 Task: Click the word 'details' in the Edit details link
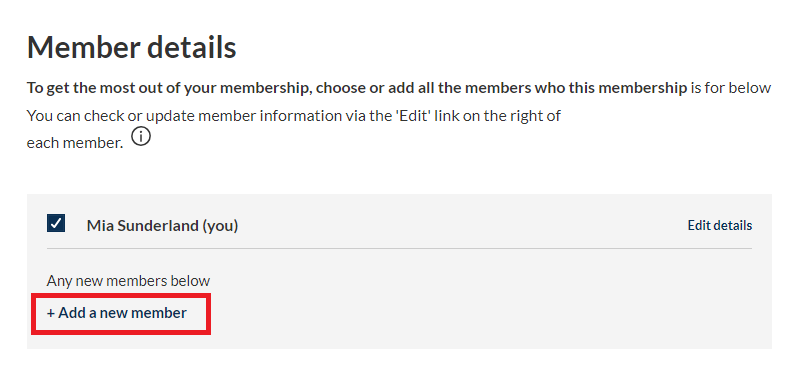tap(734, 226)
